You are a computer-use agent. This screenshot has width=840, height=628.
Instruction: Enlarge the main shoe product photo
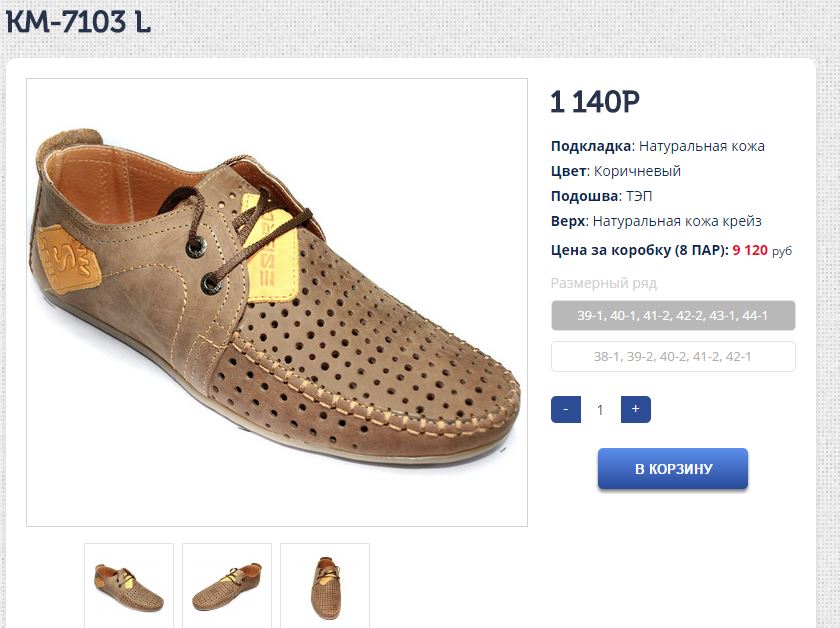pyautogui.click(x=277, y=302)
